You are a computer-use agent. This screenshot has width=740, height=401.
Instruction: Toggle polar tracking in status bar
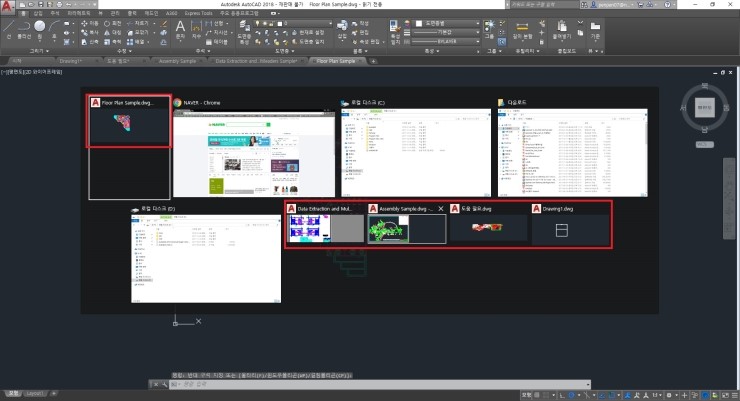tap(571, 395)
